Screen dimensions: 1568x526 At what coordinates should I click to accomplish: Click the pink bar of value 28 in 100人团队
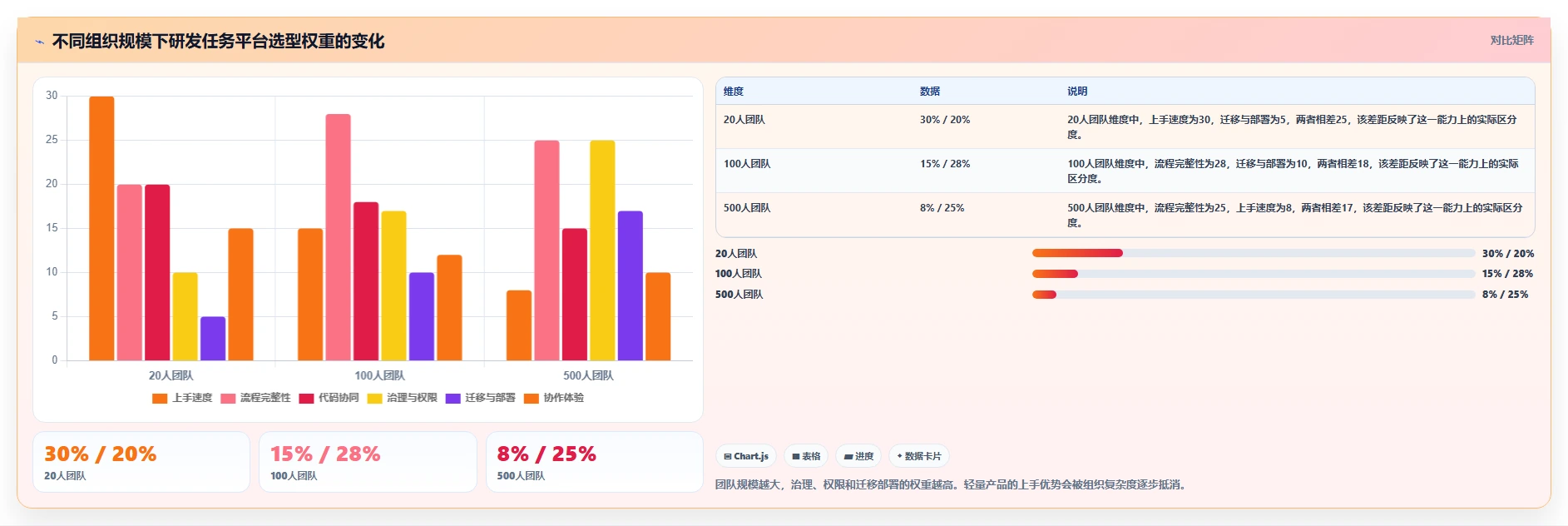click(338, 237)
